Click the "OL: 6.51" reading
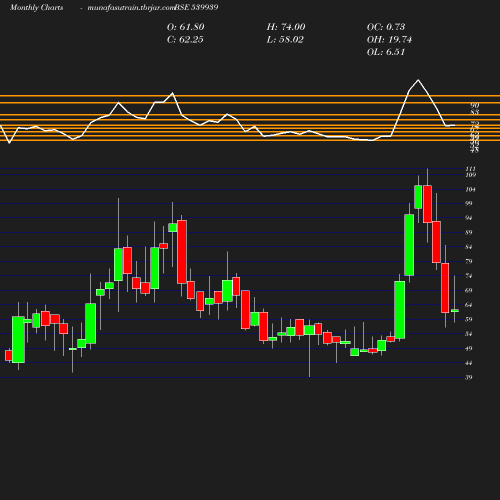 tap(386, 52)
